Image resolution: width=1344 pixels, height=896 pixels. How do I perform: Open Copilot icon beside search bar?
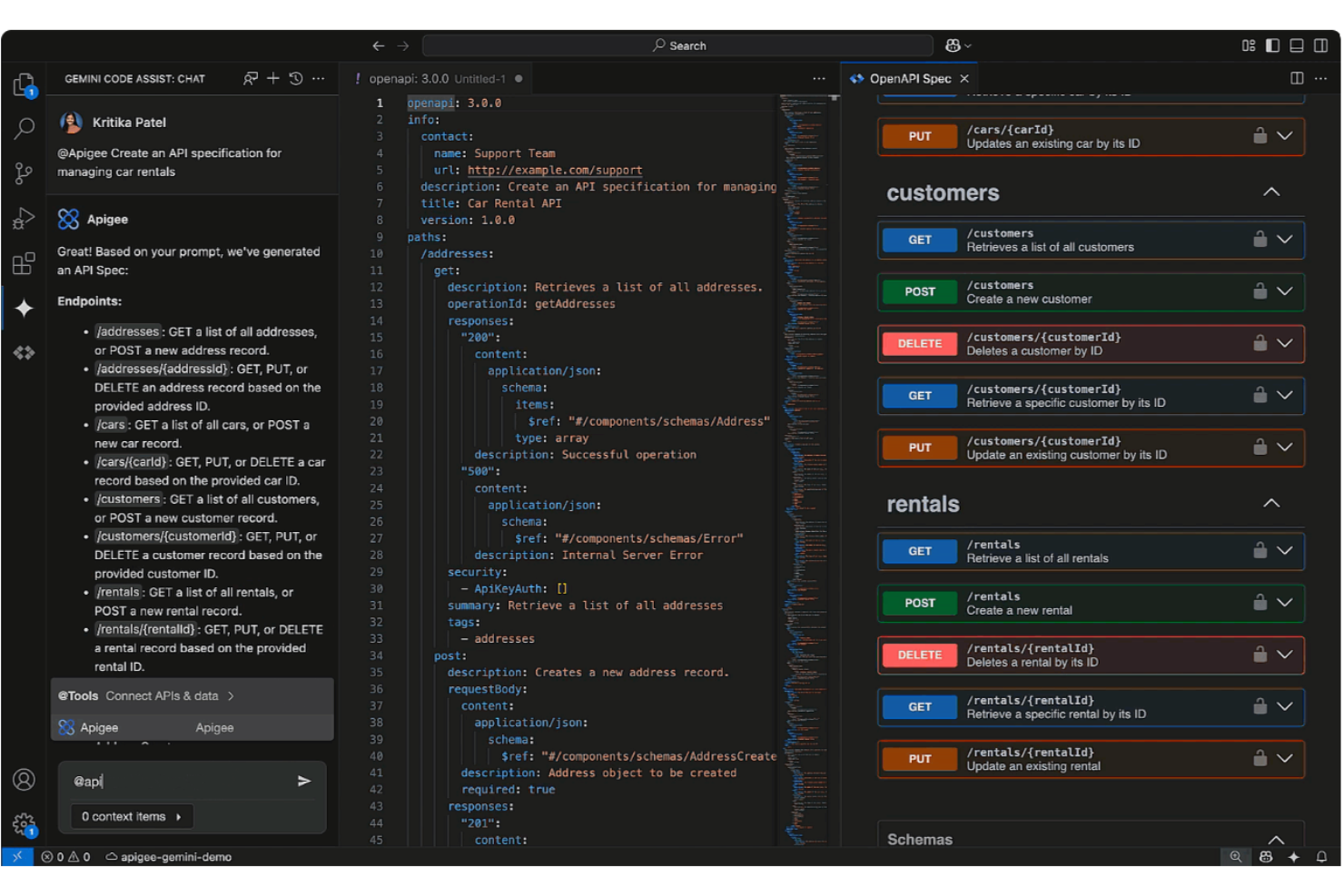point(958,45)
